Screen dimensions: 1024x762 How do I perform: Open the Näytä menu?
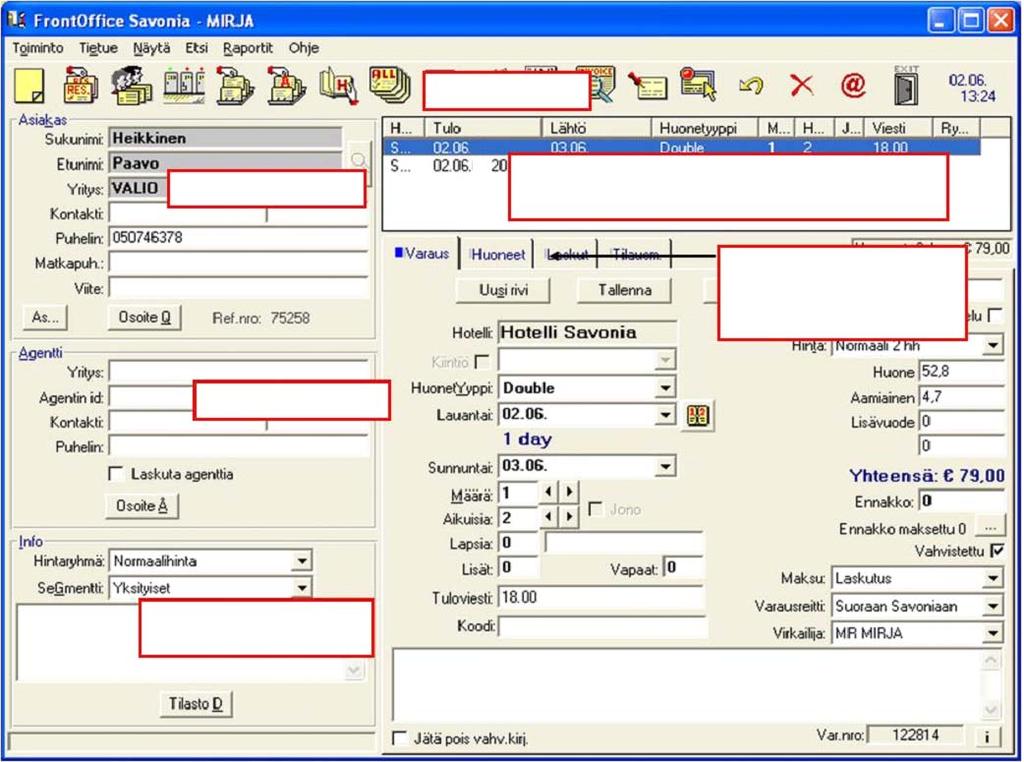(x=152, y=48)
